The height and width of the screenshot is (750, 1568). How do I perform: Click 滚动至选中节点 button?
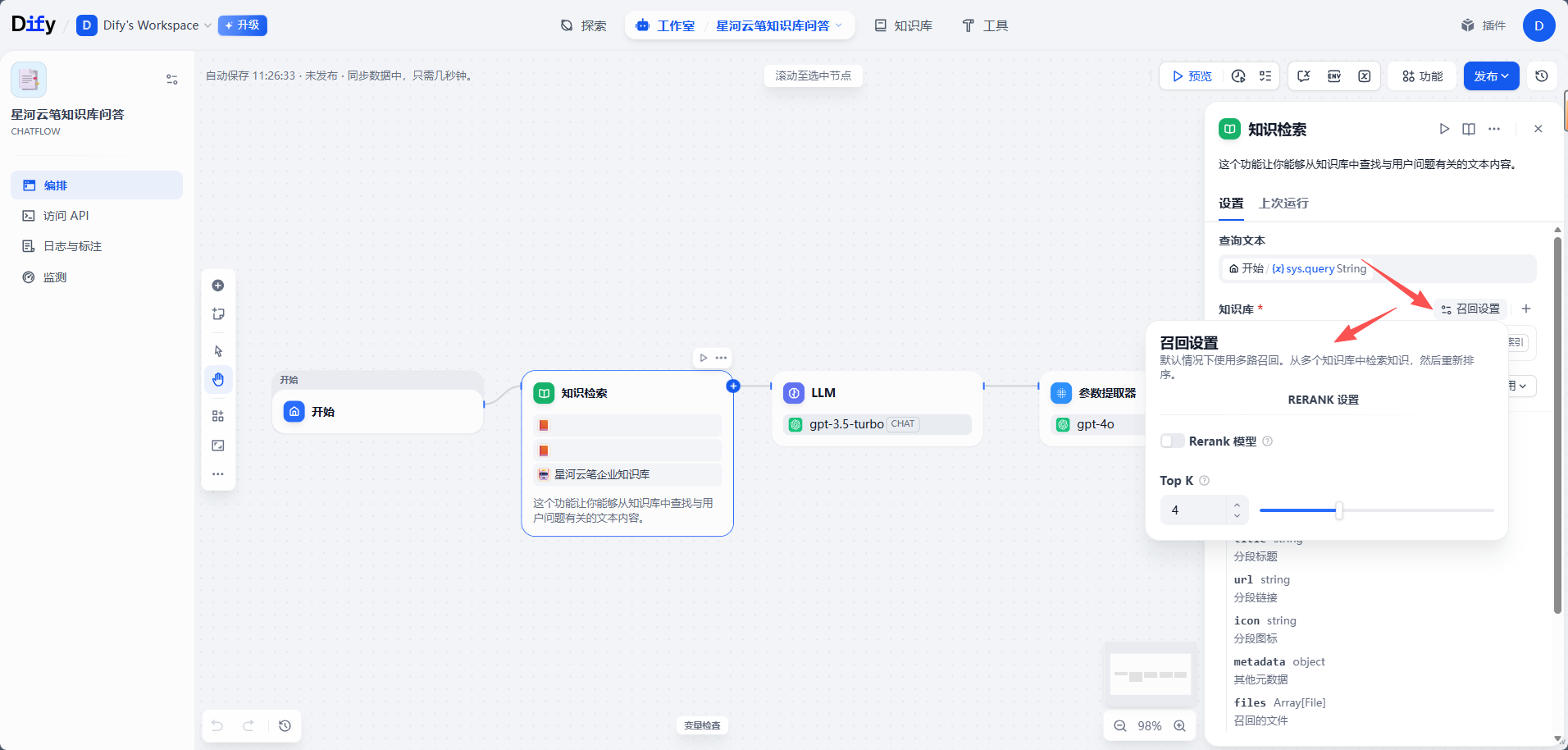814,75
